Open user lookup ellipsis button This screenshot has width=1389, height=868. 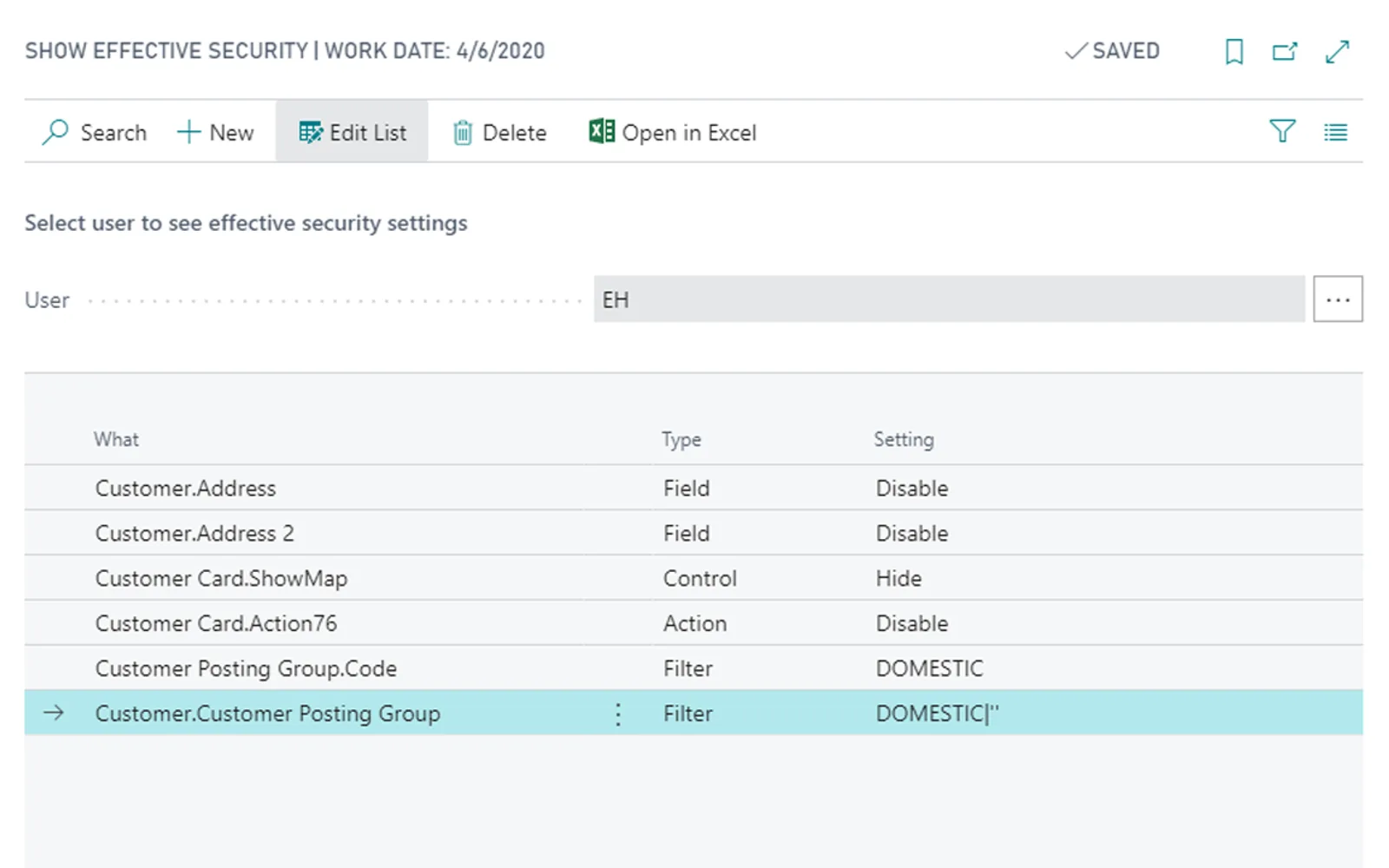1338,299
